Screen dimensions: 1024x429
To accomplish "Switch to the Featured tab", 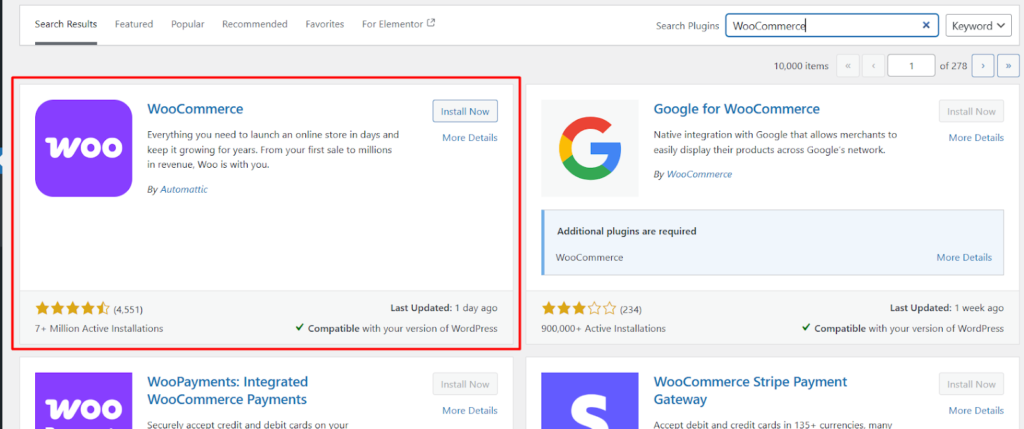I will [x=134, y=24].
